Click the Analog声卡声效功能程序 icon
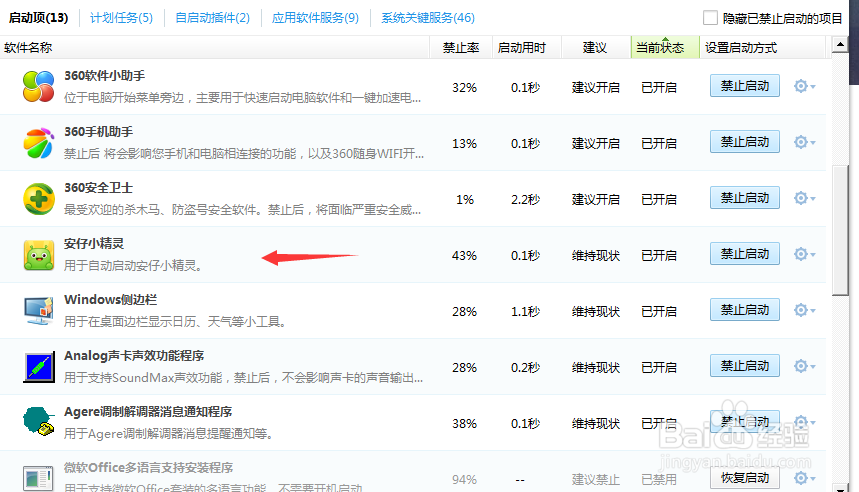 [38, 367]
